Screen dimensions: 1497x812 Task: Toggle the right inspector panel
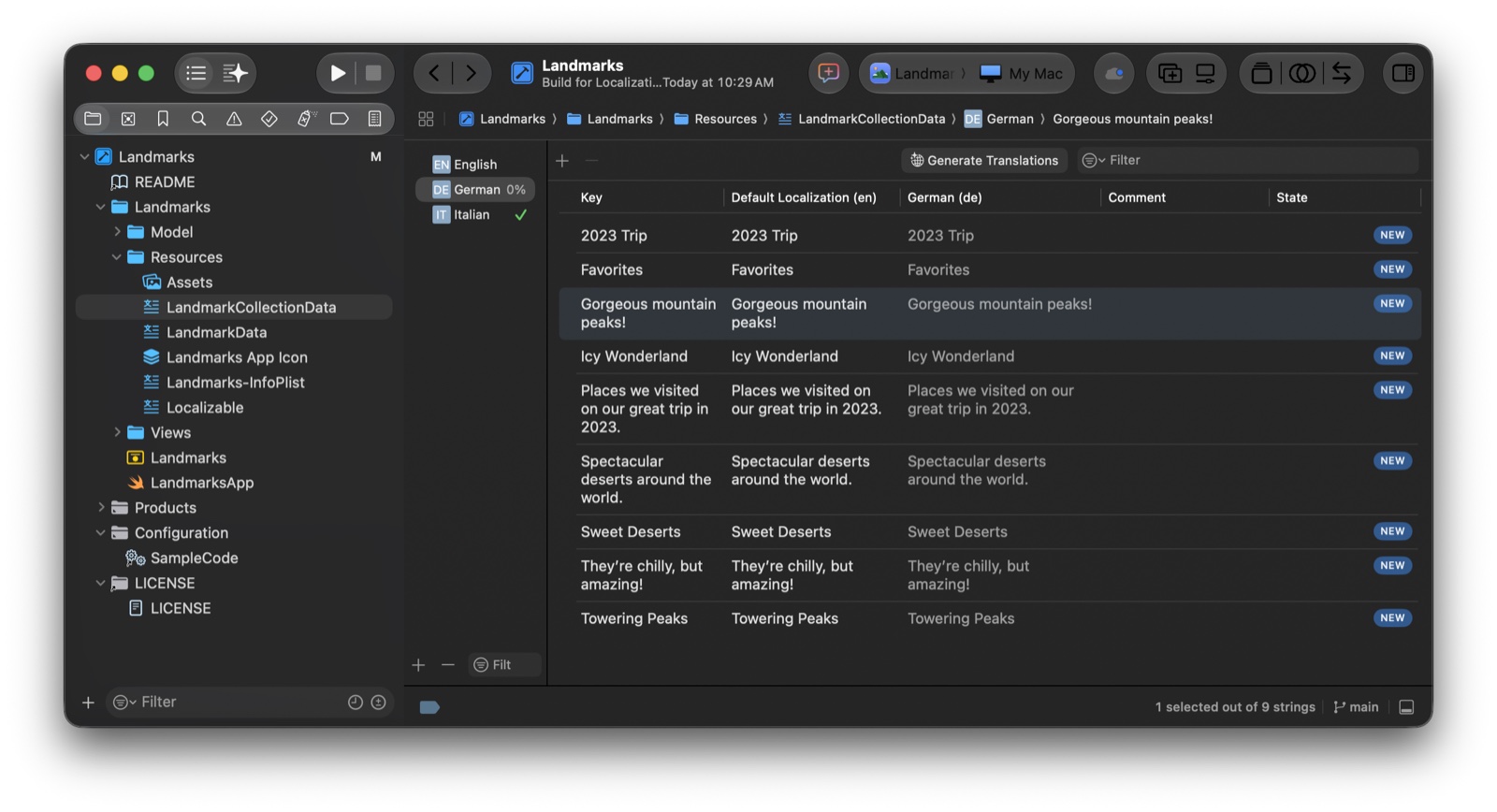click(x=1403, y=73)
